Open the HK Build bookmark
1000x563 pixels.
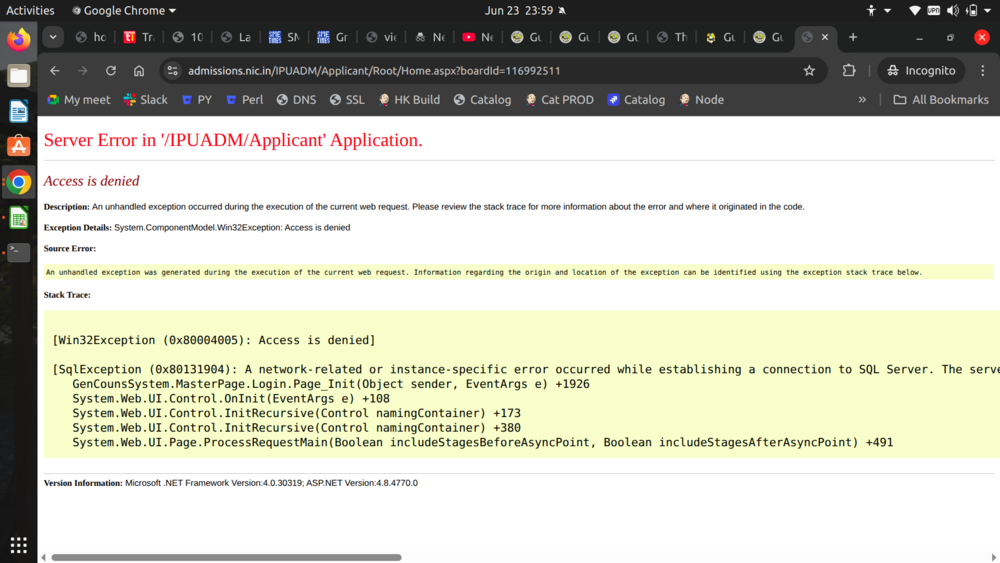[x=408, y=100]
